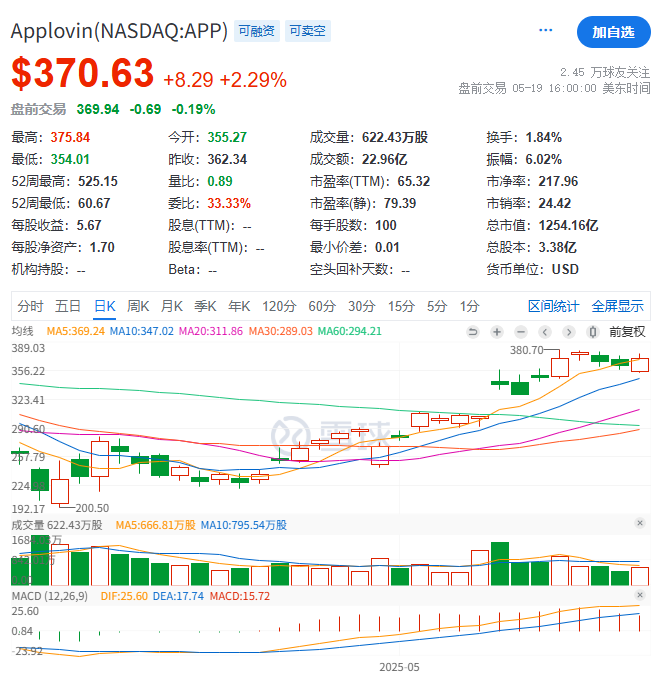Click the 2.45 万球友关注 follower count
This screenshot has height=681, width=657.
click(x=604, y=72)
